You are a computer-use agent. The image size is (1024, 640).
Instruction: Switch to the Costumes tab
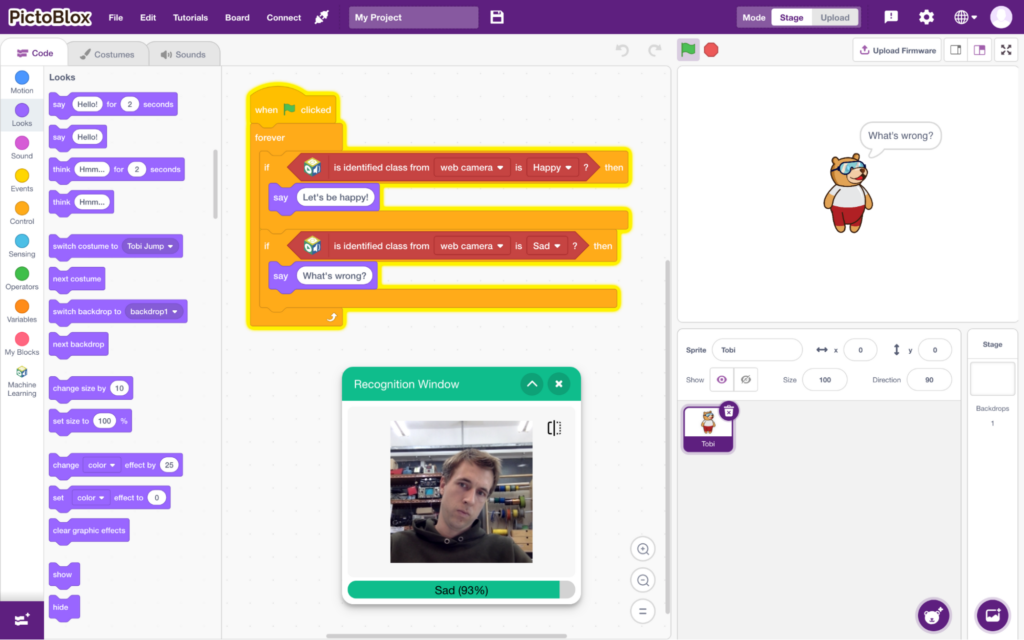pyautogui.click(x=107, y=54)
